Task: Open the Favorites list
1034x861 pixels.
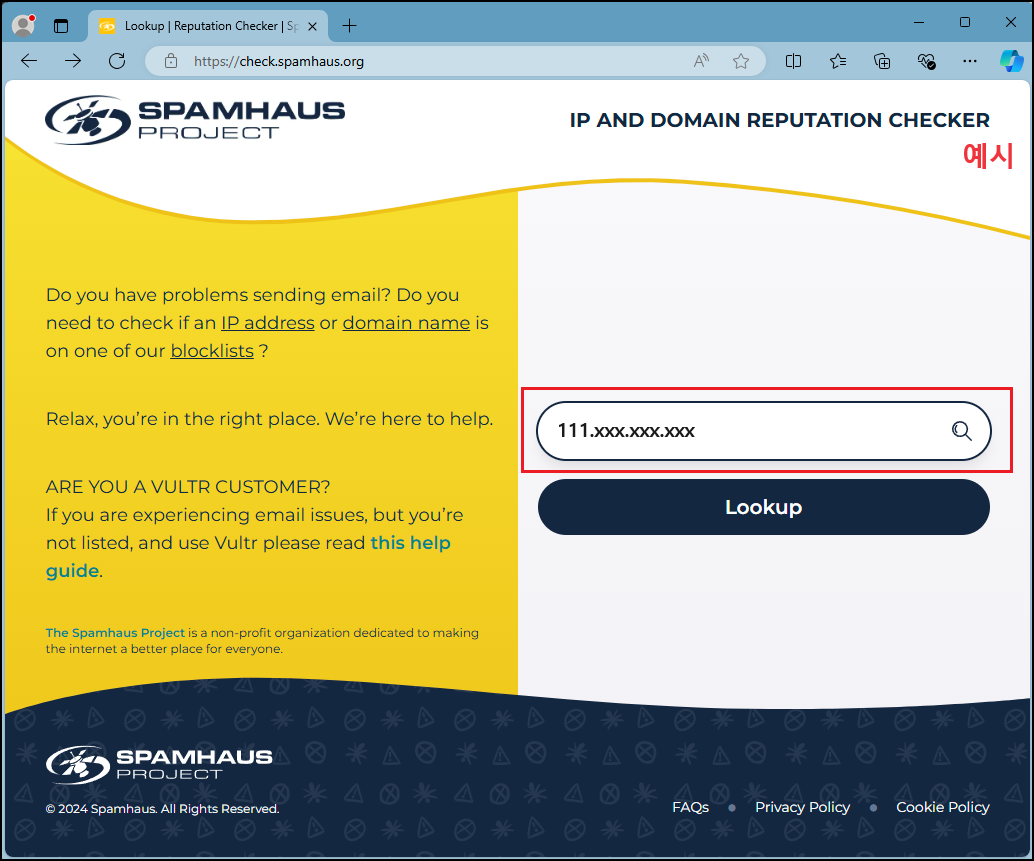Action: 837,61
